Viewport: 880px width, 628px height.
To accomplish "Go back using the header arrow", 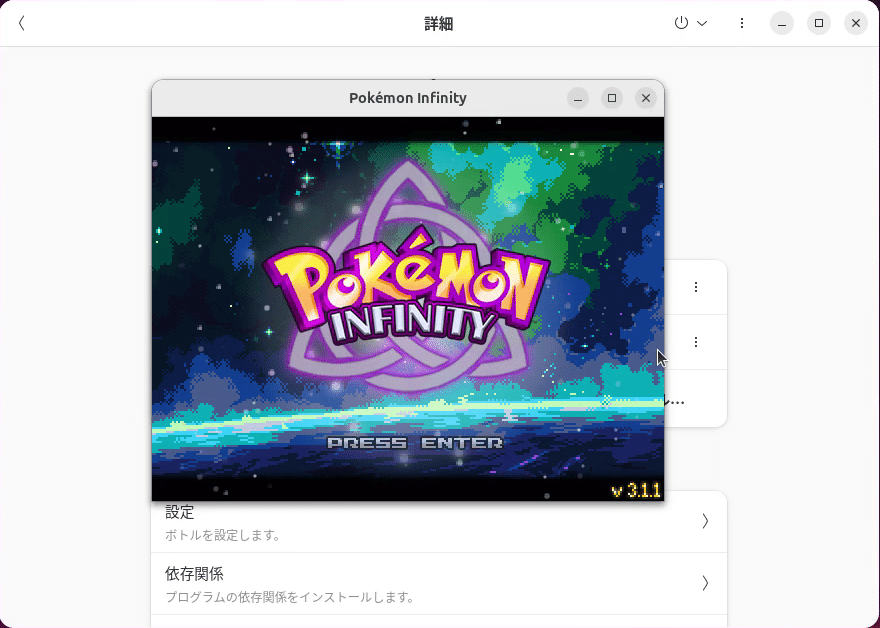I will click(x=21, y=23).
